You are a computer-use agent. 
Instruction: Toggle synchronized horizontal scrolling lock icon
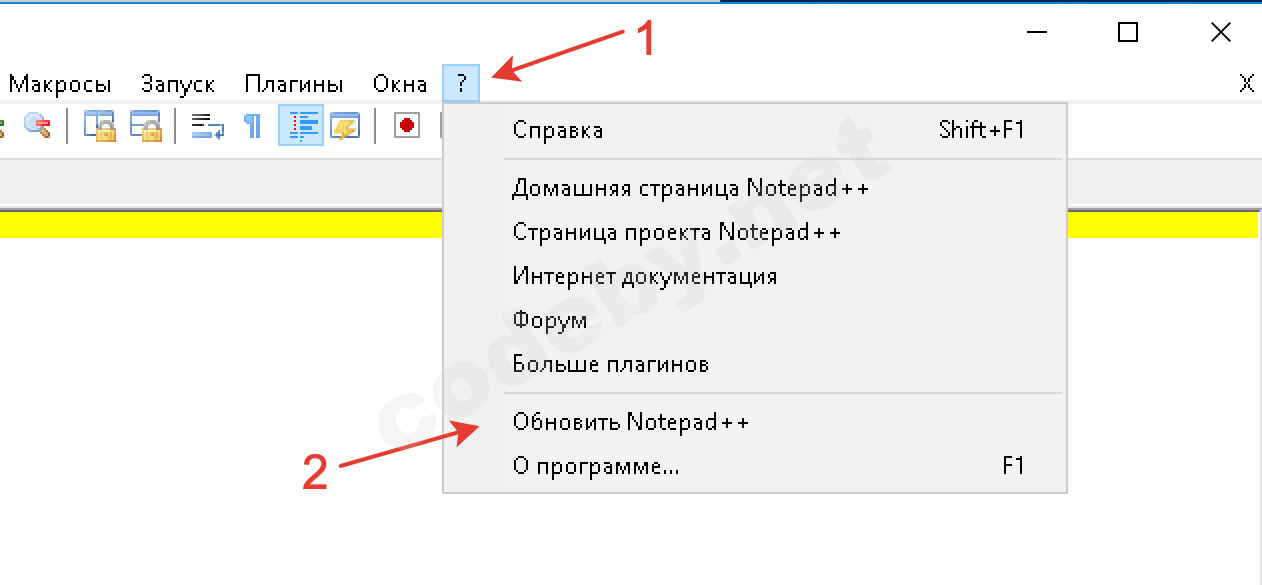click(x=146, y=125)
